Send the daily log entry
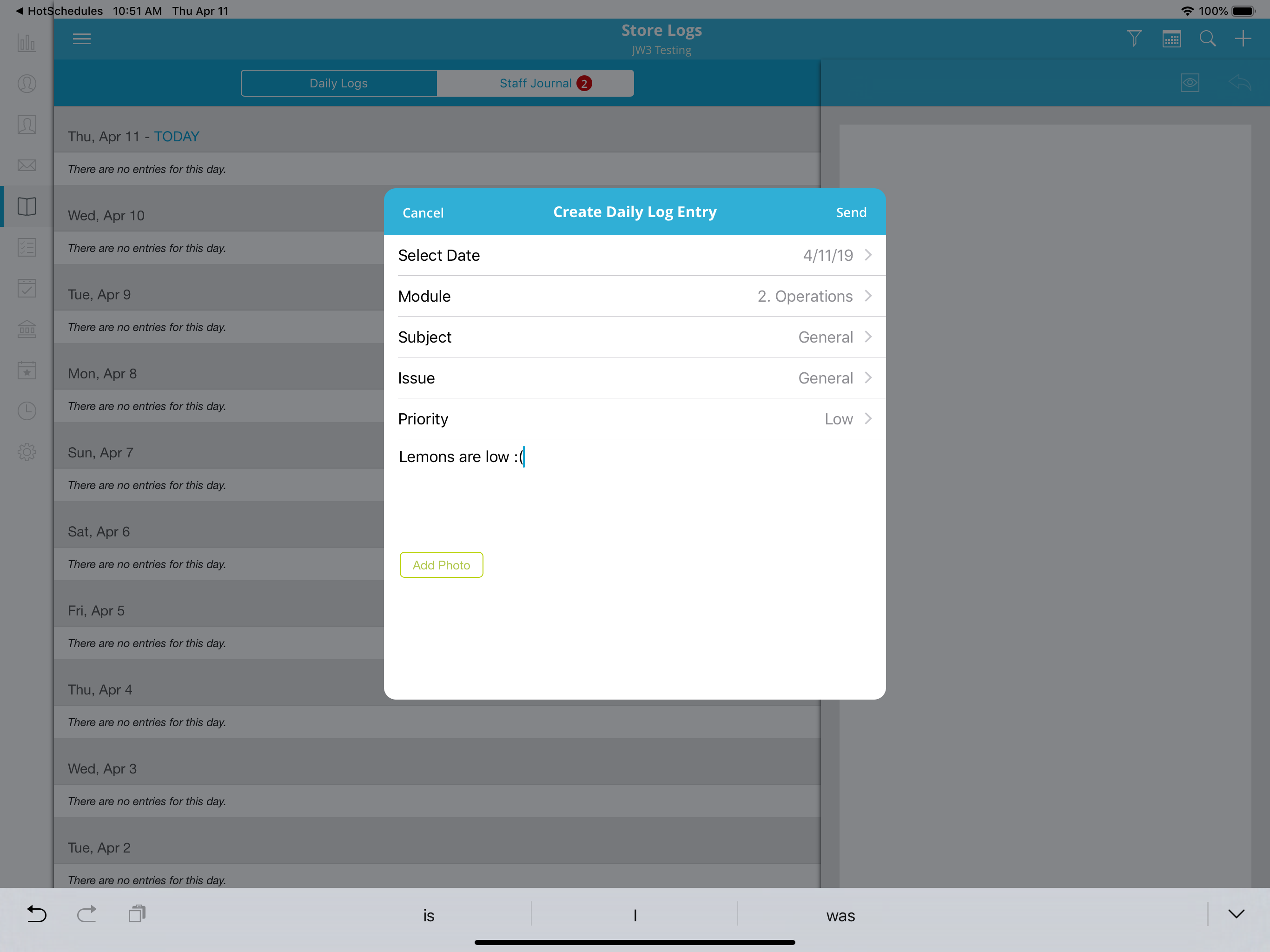The image size is (1270, 952). coord(851,212)
